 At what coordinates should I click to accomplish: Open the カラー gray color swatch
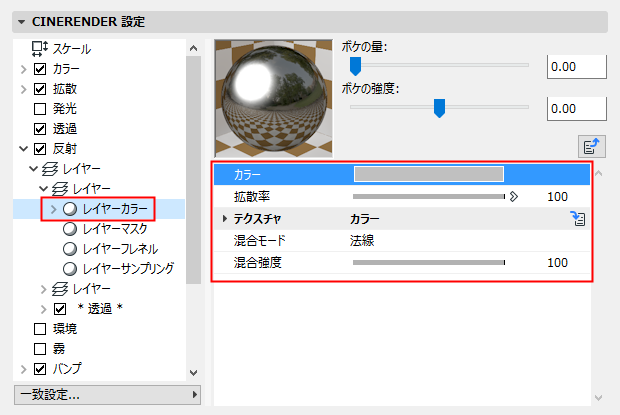[x=429, y=174]
